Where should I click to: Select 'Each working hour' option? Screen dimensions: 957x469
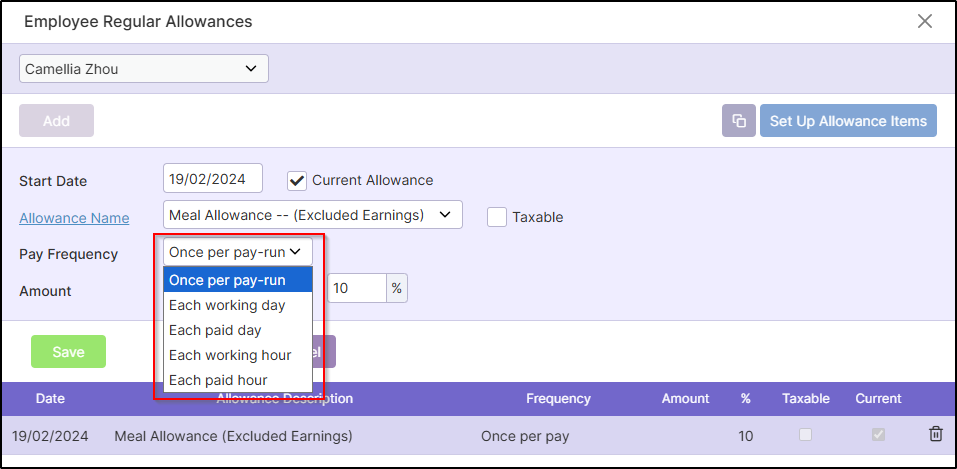pyautogui.click(x=237, y=355)
